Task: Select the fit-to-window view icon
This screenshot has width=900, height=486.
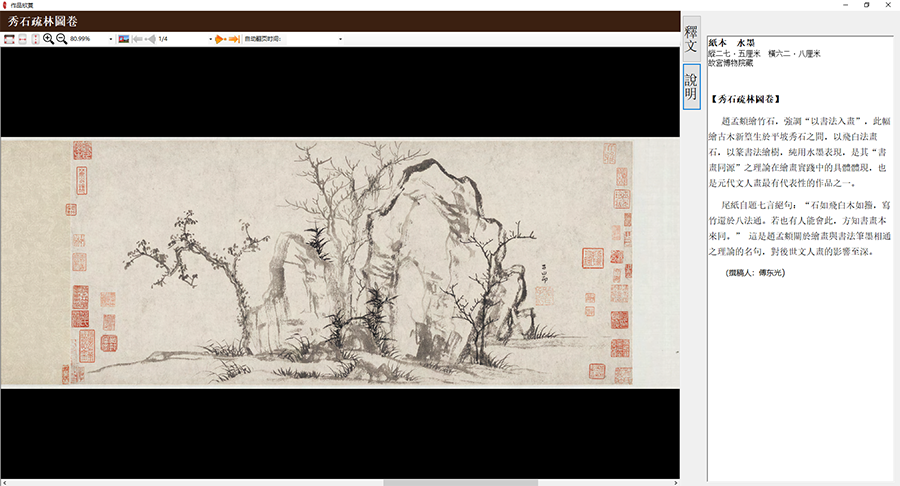Action: 9,39
